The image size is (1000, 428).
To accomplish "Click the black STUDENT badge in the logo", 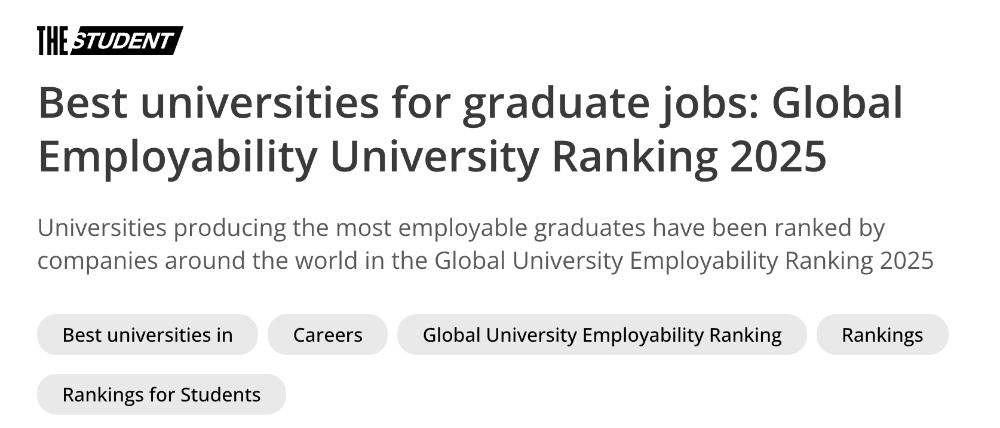I will pyautogui.click(x=126, y=41).
